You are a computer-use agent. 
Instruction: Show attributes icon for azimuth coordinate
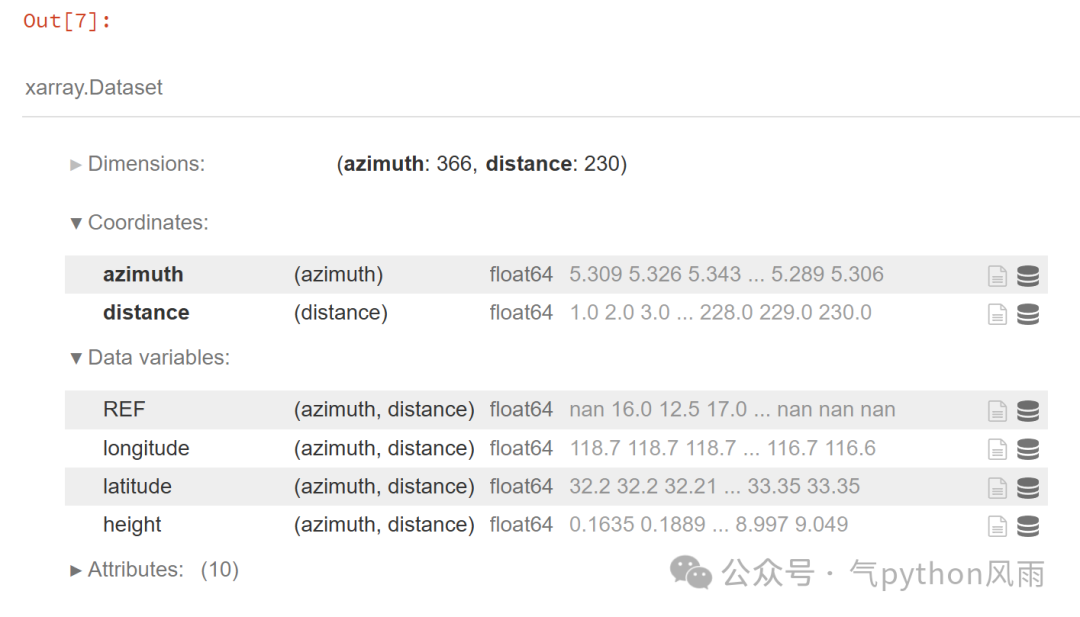click(997, 276)
